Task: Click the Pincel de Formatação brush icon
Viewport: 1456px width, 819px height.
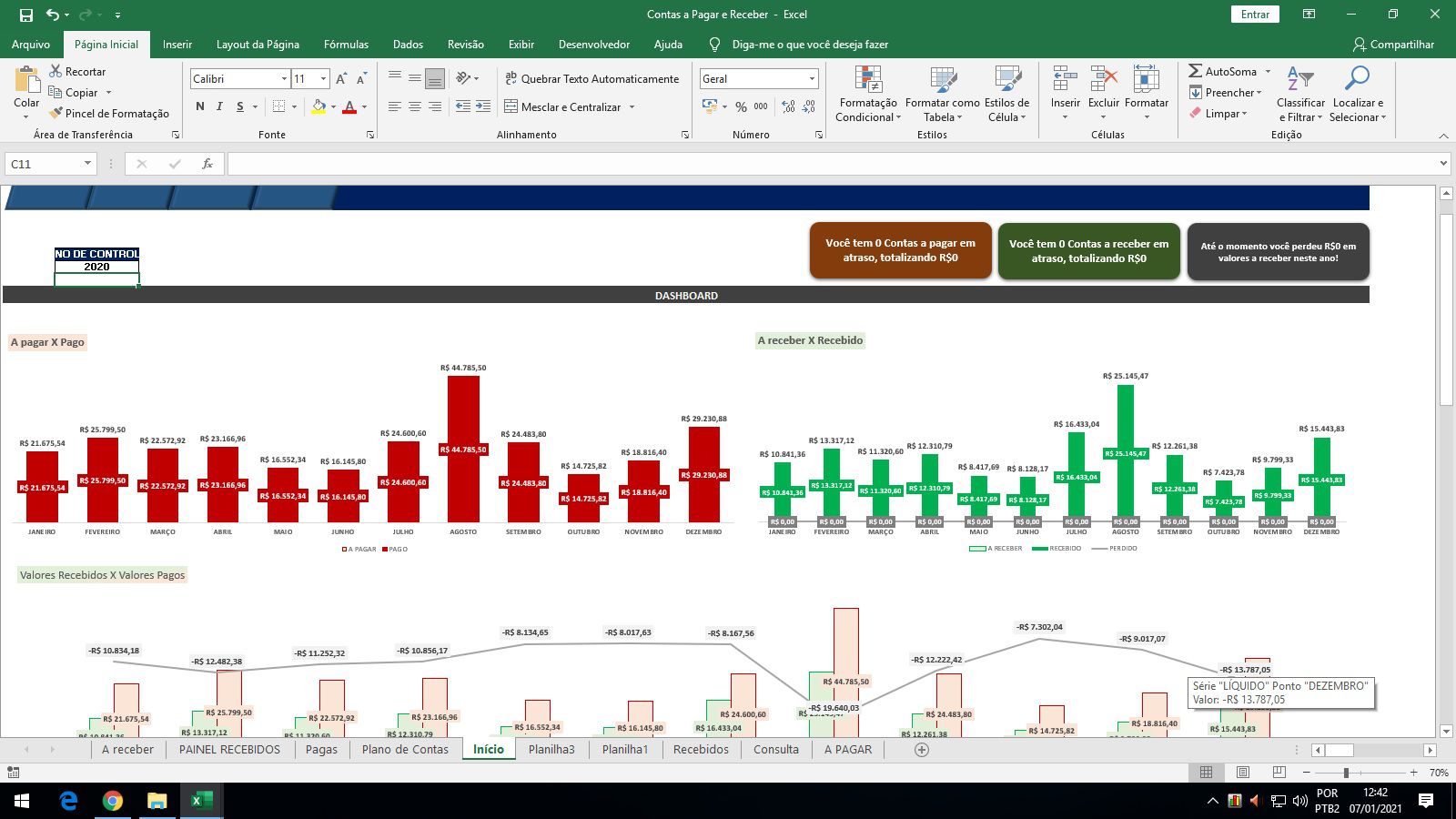Action: [x=56, y=113]
